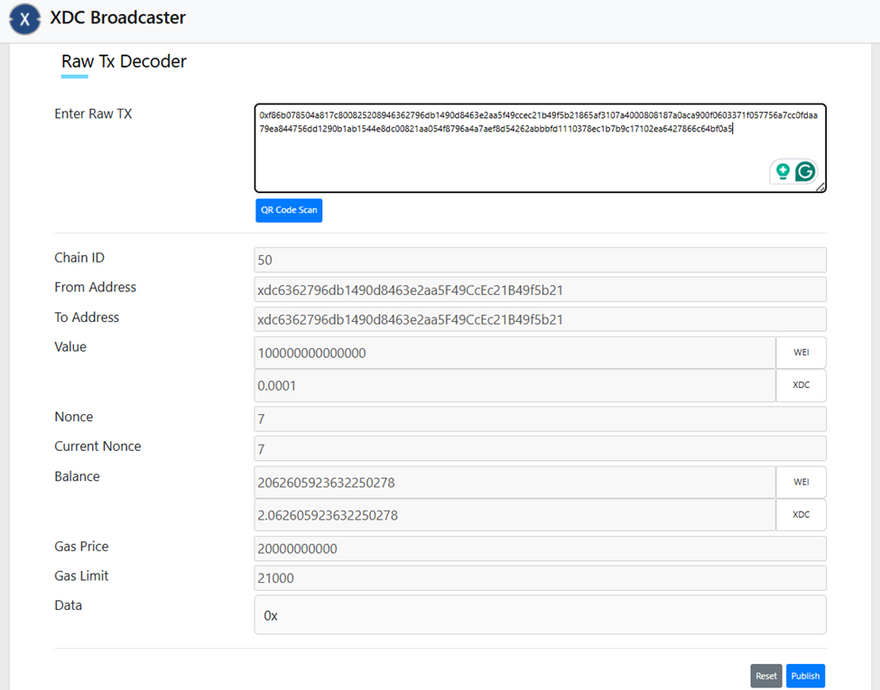Click the green lightbulb icon in textarea
880x690 pixels.
[x=782, y=171]
